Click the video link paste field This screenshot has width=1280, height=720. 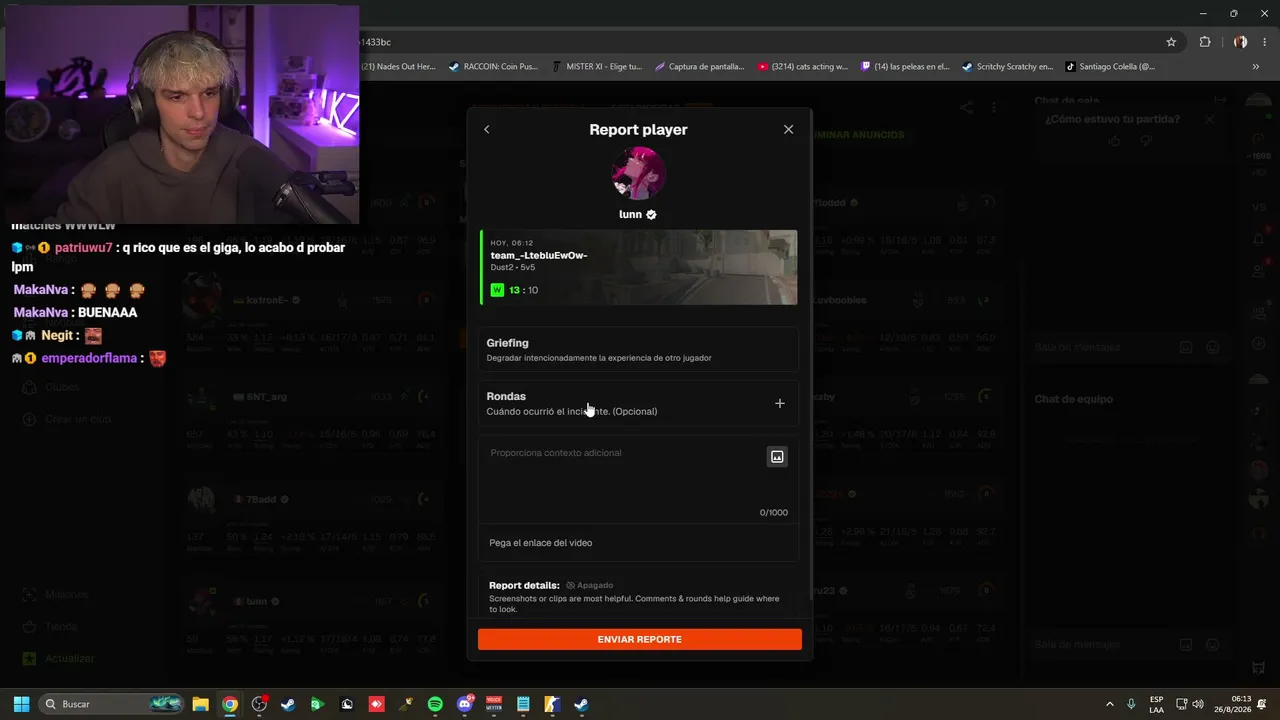click(x=638, y=543)
